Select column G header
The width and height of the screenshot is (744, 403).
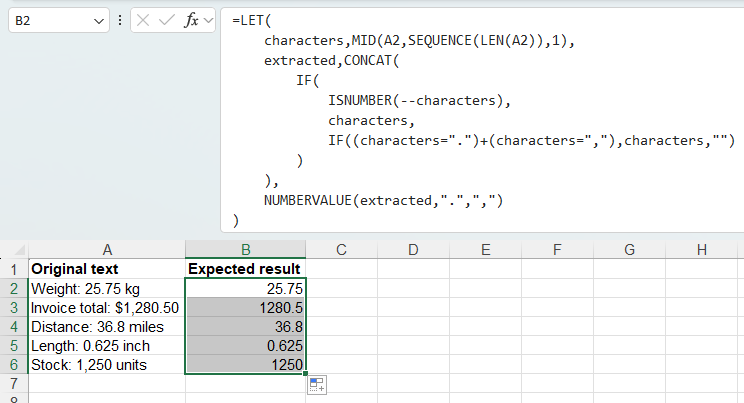(x=629, y=250)
